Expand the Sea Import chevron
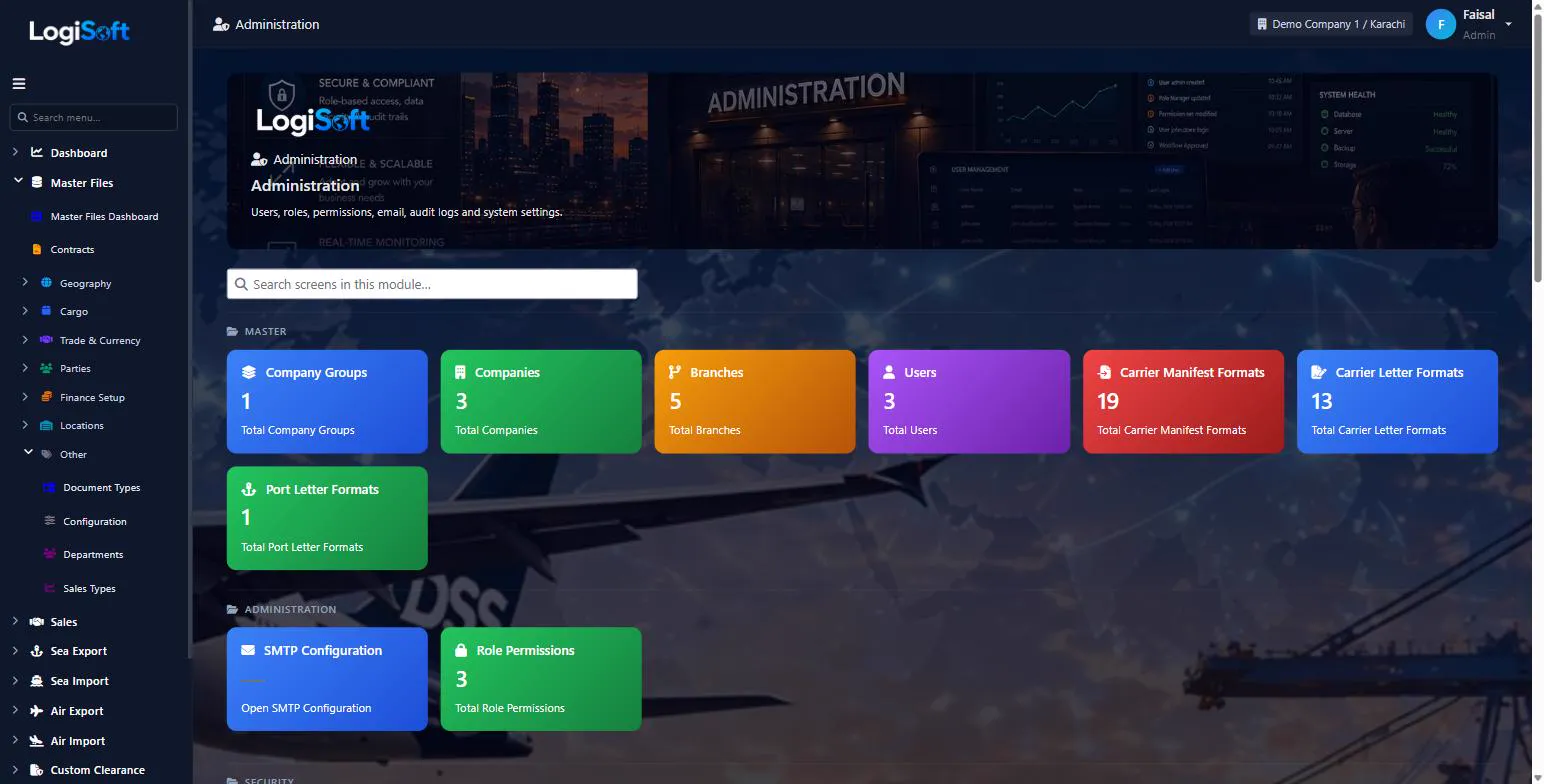1544x784 pixels. coord(15,681)
